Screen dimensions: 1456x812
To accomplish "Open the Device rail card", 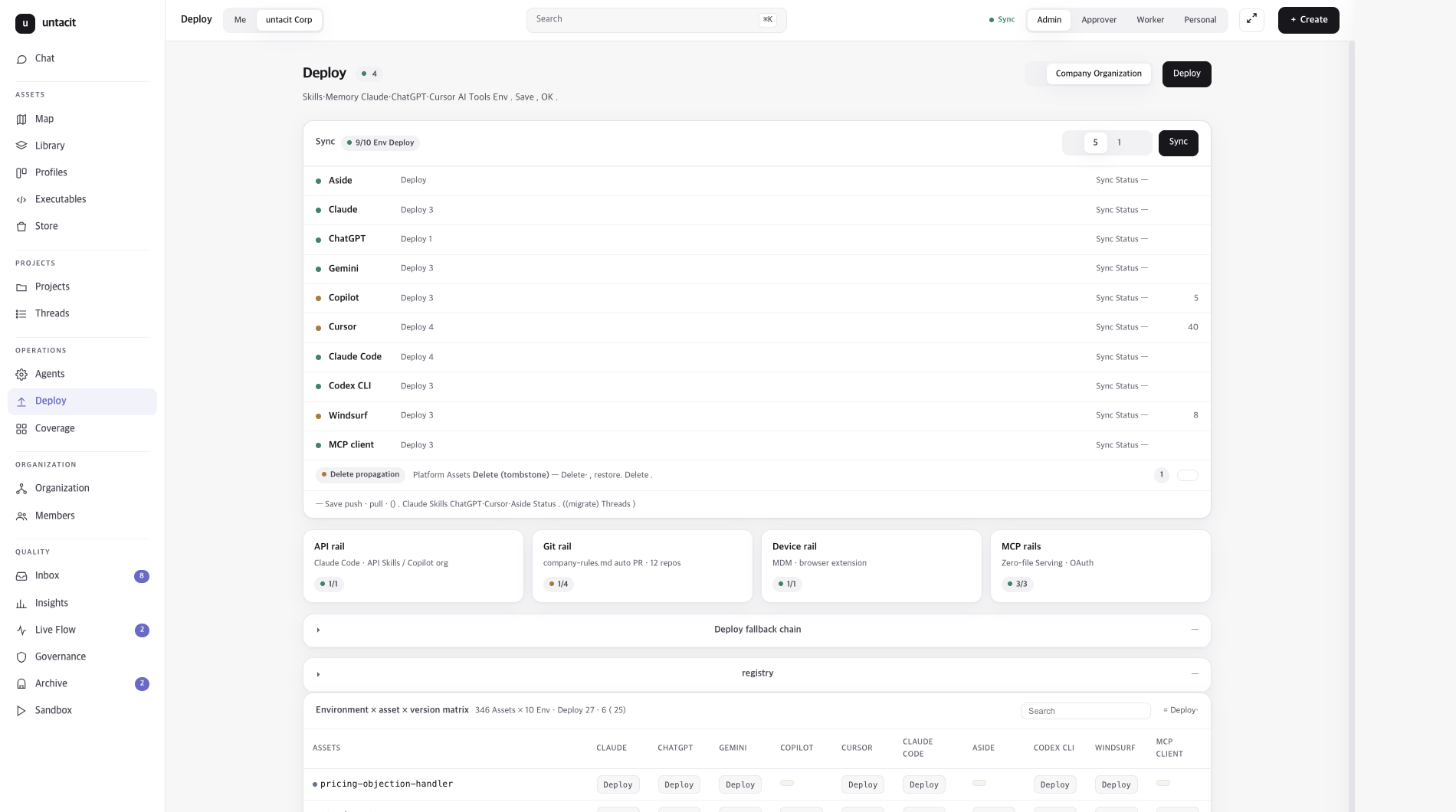I will tap(871, 566).
